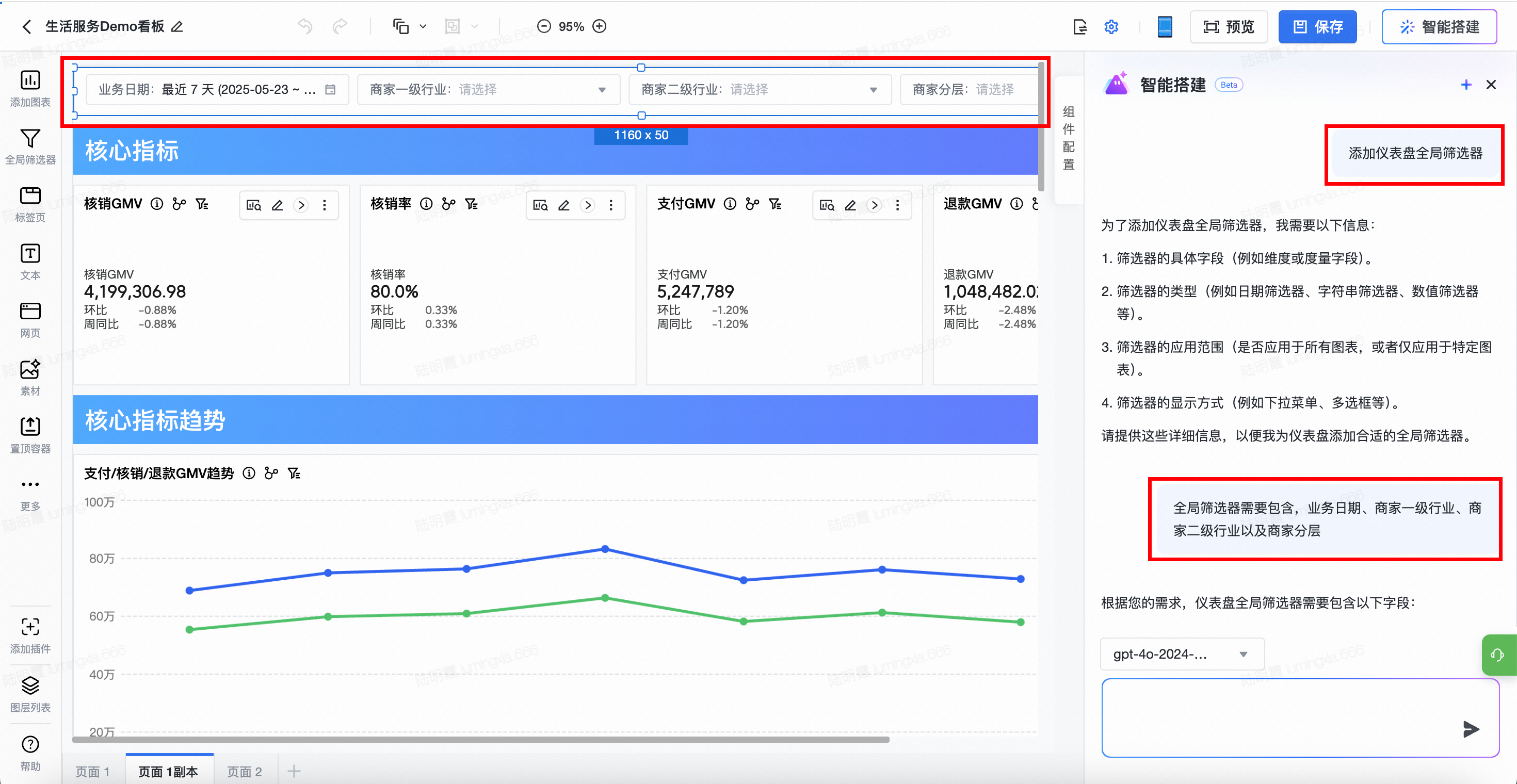
Task: Click the 保存 save button
Action: (x=1317, y=26)
